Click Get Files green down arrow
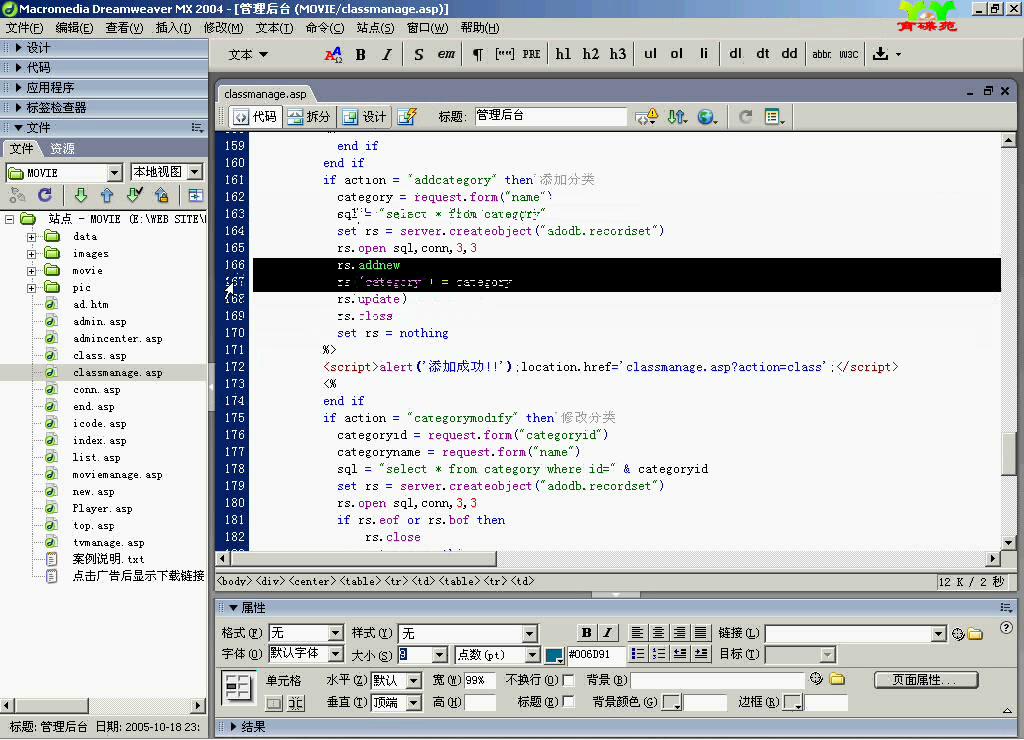Viewport: 1024px width, 740px height. (81, 195)
